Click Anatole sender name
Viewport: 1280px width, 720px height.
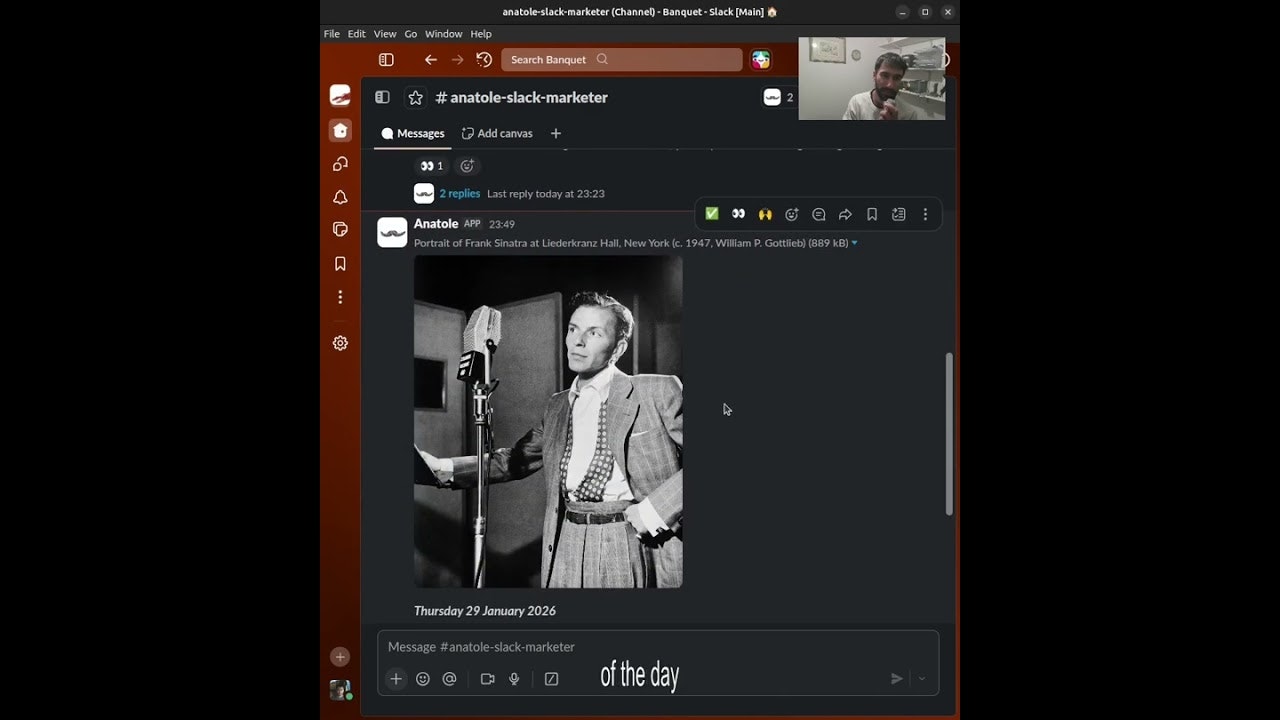tap(436, 224)
